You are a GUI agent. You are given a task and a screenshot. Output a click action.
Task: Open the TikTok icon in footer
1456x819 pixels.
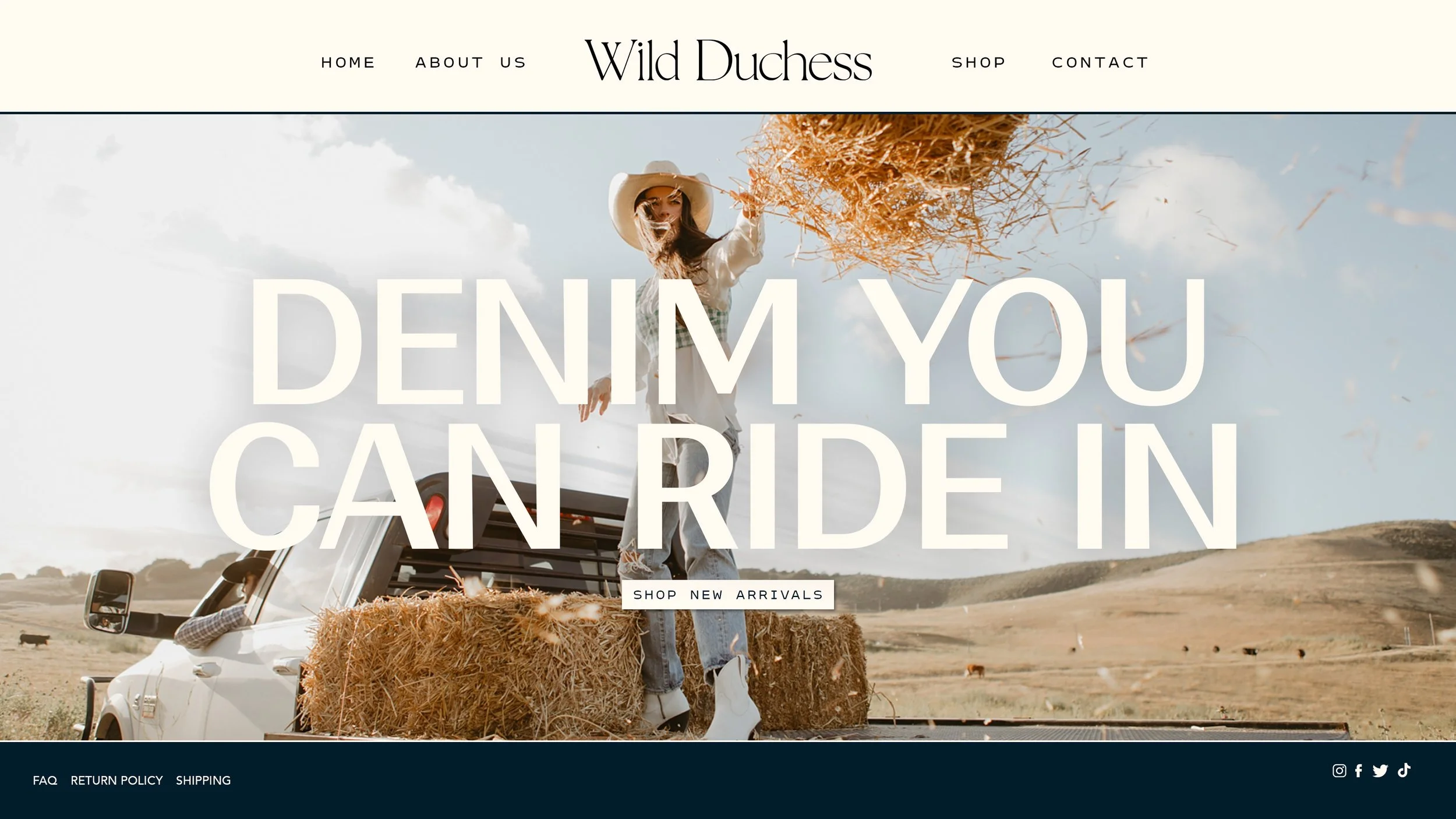1404,770
